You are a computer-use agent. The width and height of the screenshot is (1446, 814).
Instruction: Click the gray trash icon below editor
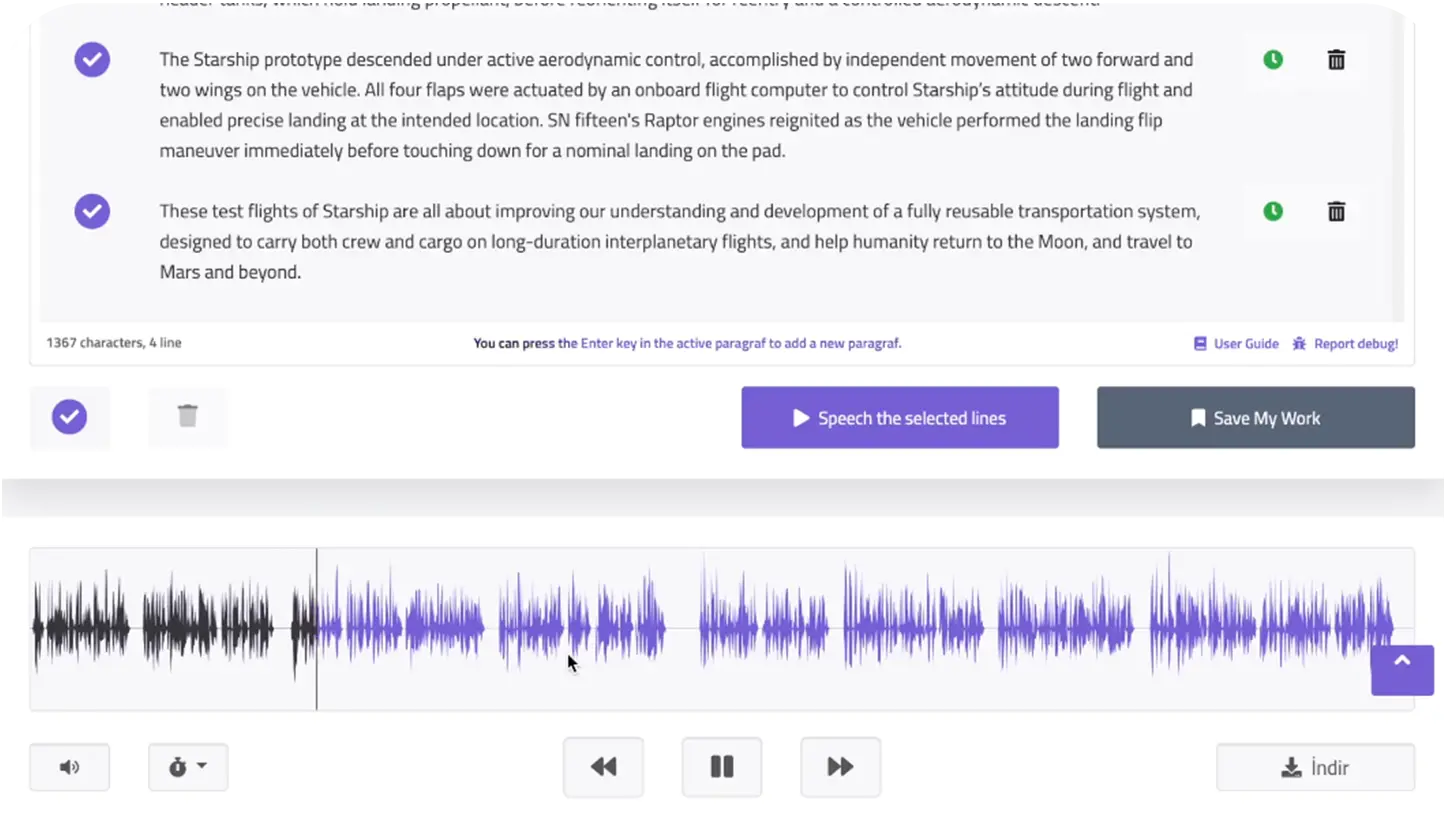coord(188,417)
